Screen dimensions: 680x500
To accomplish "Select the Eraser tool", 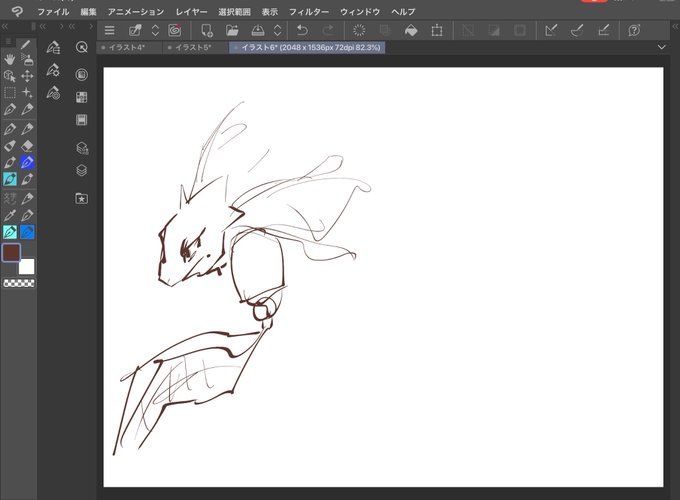I will 27,146.
